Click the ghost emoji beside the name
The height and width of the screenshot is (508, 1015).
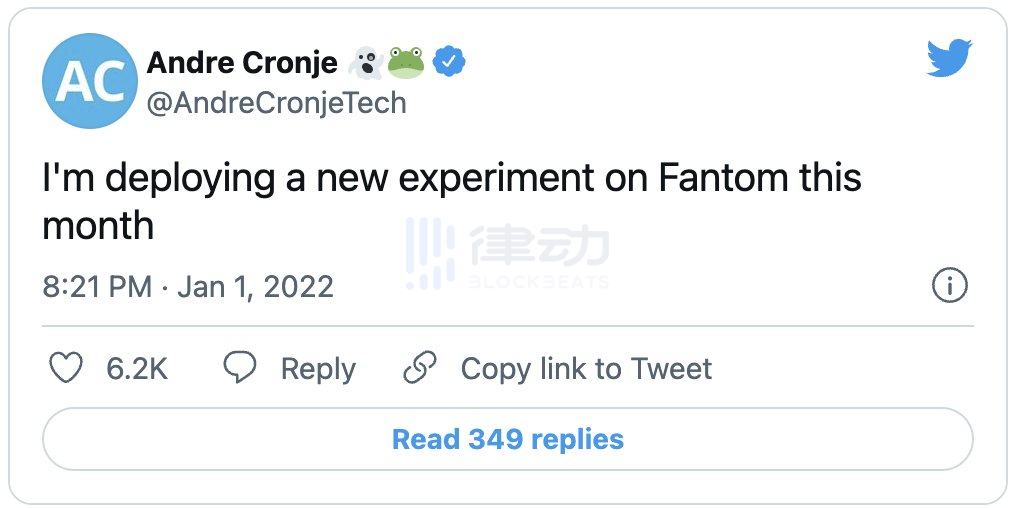(366, 63)
